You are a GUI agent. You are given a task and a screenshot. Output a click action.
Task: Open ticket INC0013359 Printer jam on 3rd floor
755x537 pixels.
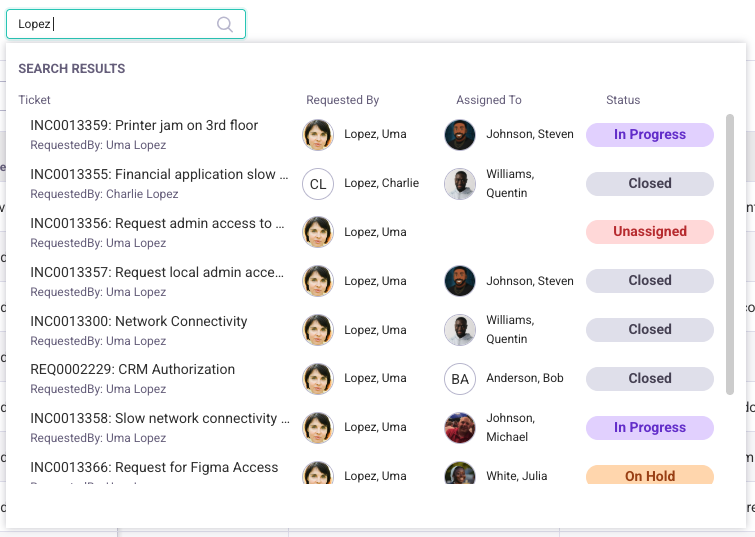click(x=144, y=126)
